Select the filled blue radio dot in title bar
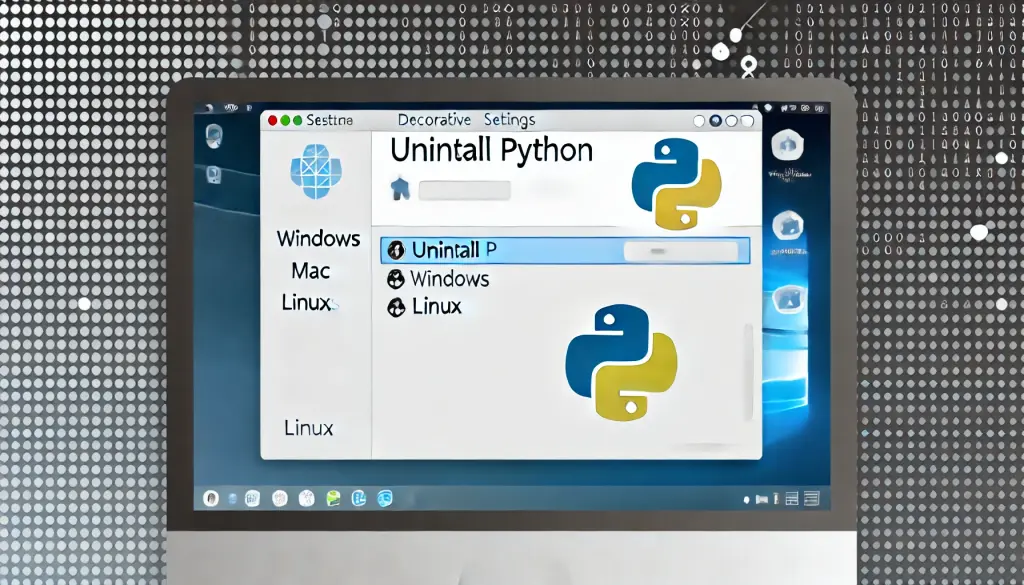This screenshot has height=585, width=1024. click(716, 121)
